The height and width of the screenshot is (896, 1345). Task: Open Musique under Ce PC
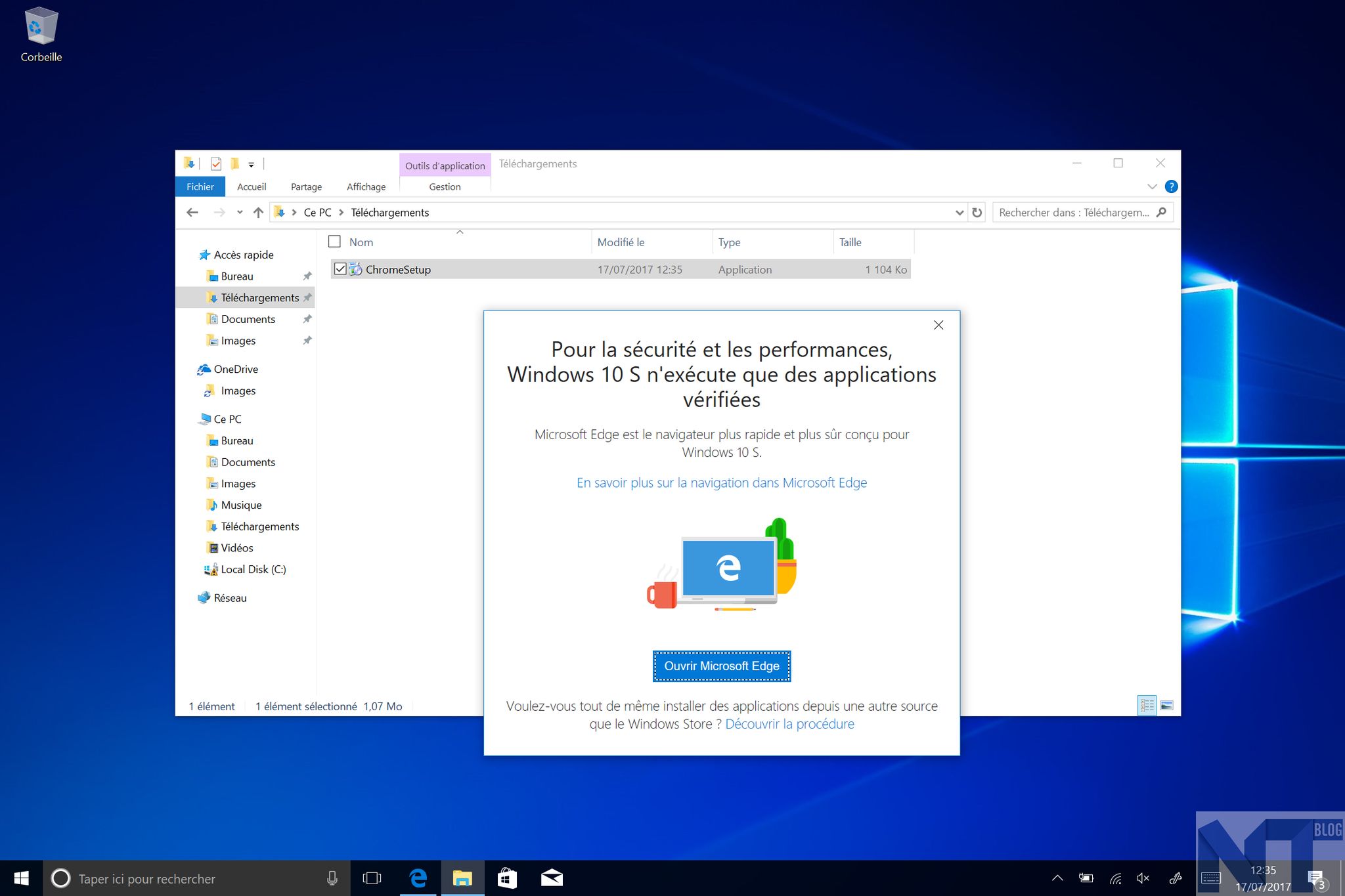click(241, 505)
